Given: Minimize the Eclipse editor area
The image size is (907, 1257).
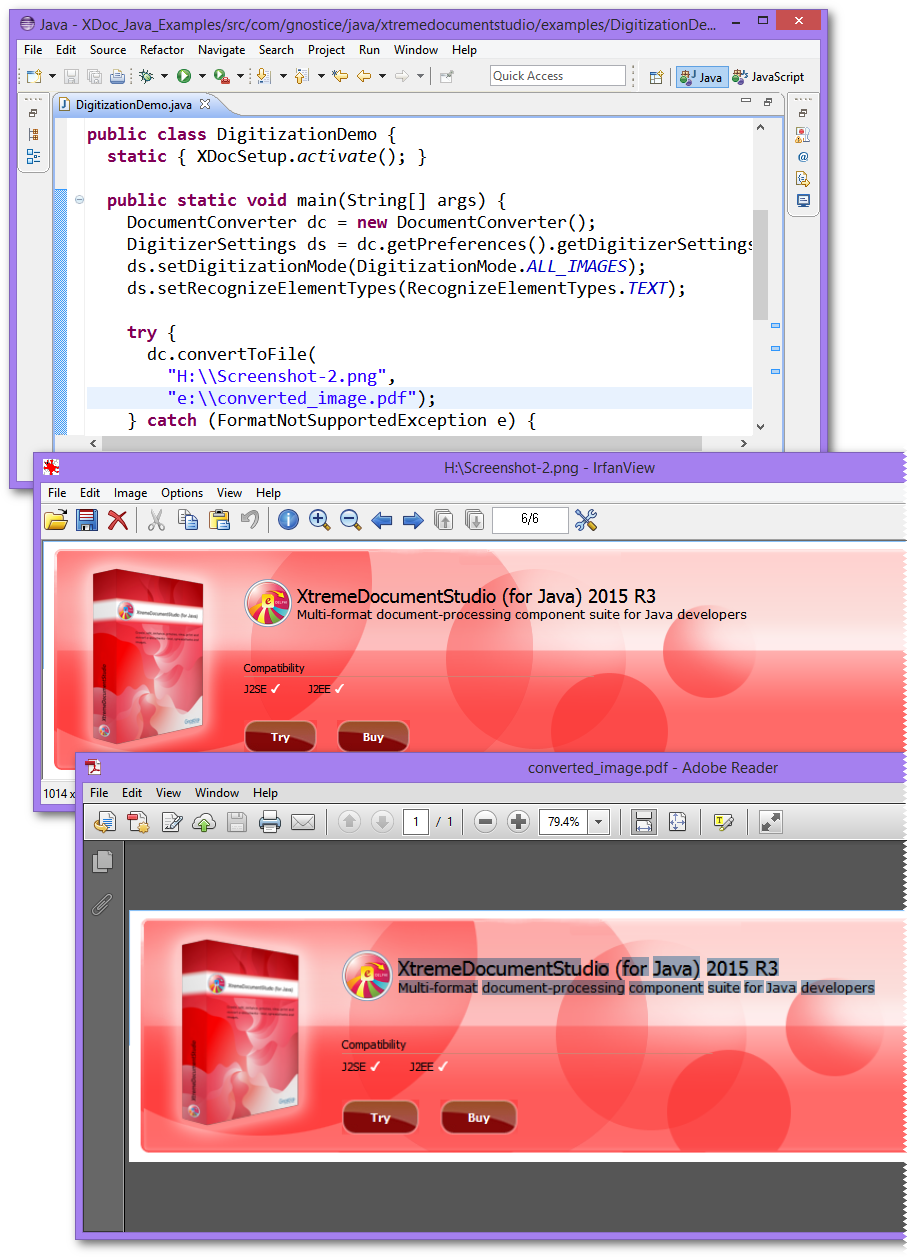Looking at the screenshot, I should click(745, 102).
